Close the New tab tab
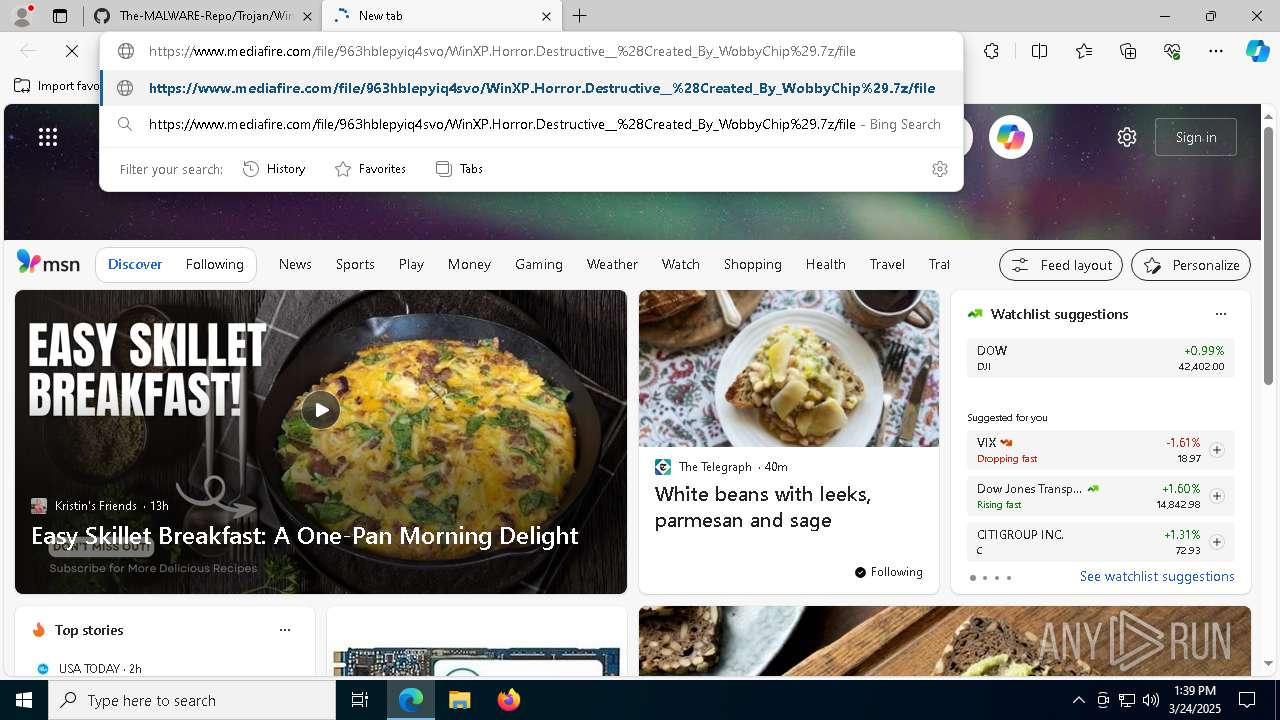Image resolution: width=1280 pixels, height=720 pixels. (x=546, y=16)
